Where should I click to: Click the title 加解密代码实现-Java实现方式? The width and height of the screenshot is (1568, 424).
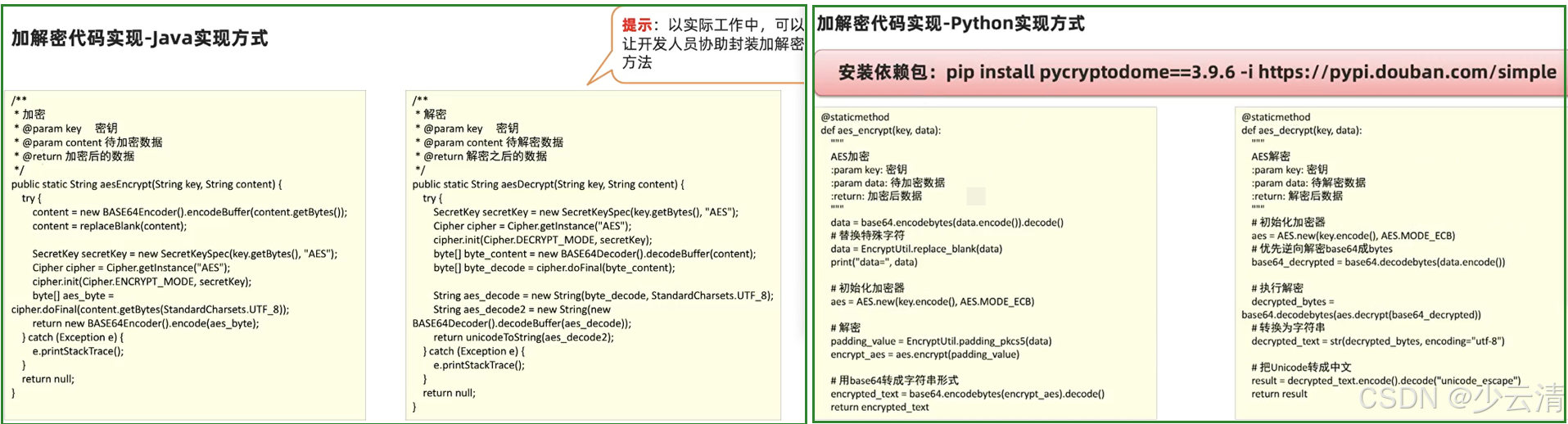tap(139, 38)
